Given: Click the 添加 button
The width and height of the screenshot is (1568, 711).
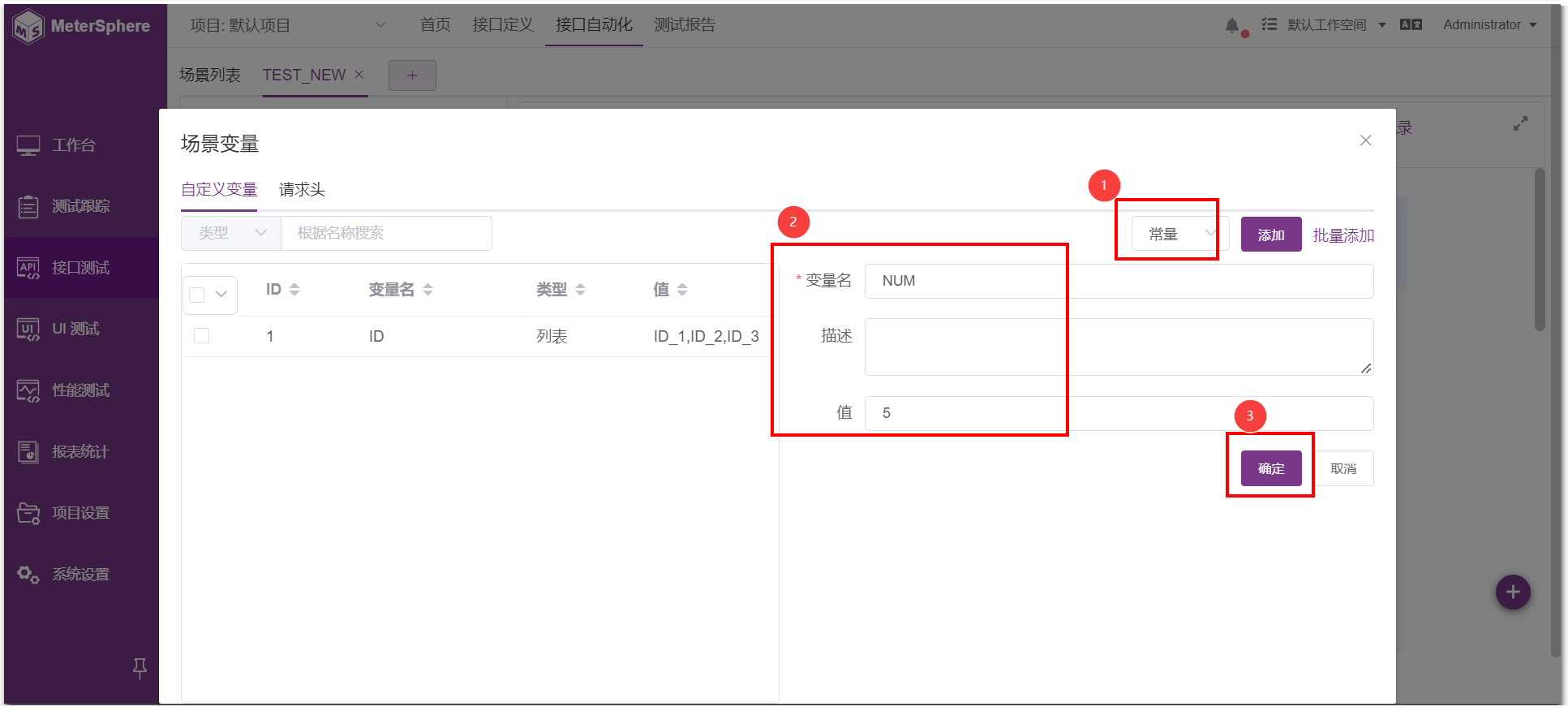Looking at the screenshot, I should (1271, 235).
